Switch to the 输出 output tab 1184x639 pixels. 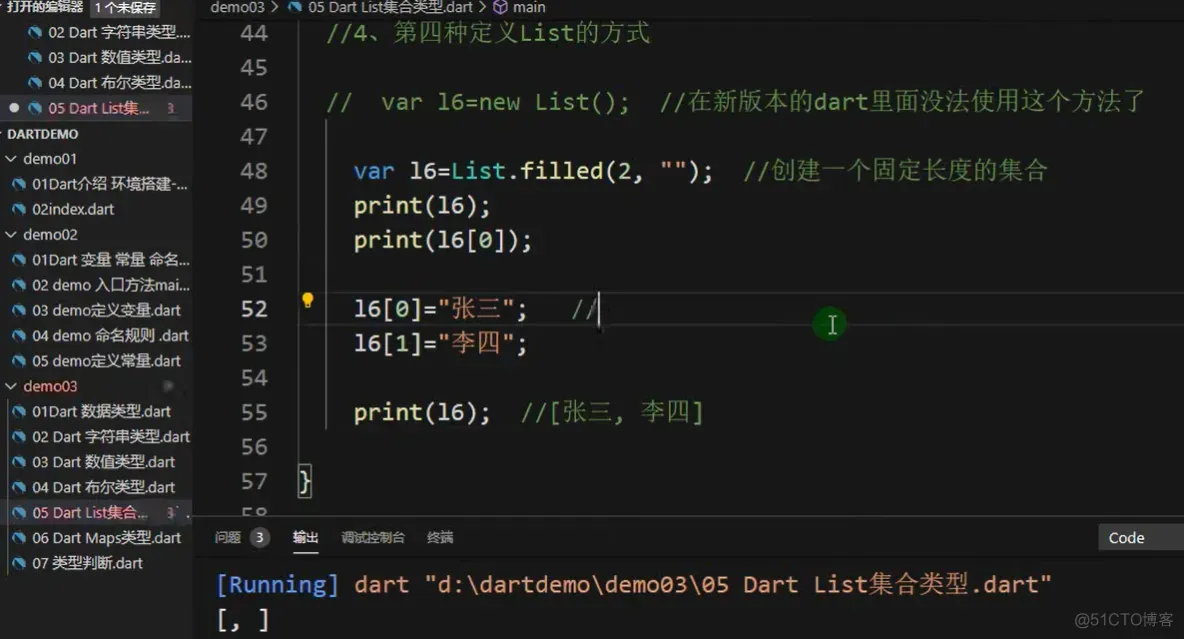[x=305, y=537]
